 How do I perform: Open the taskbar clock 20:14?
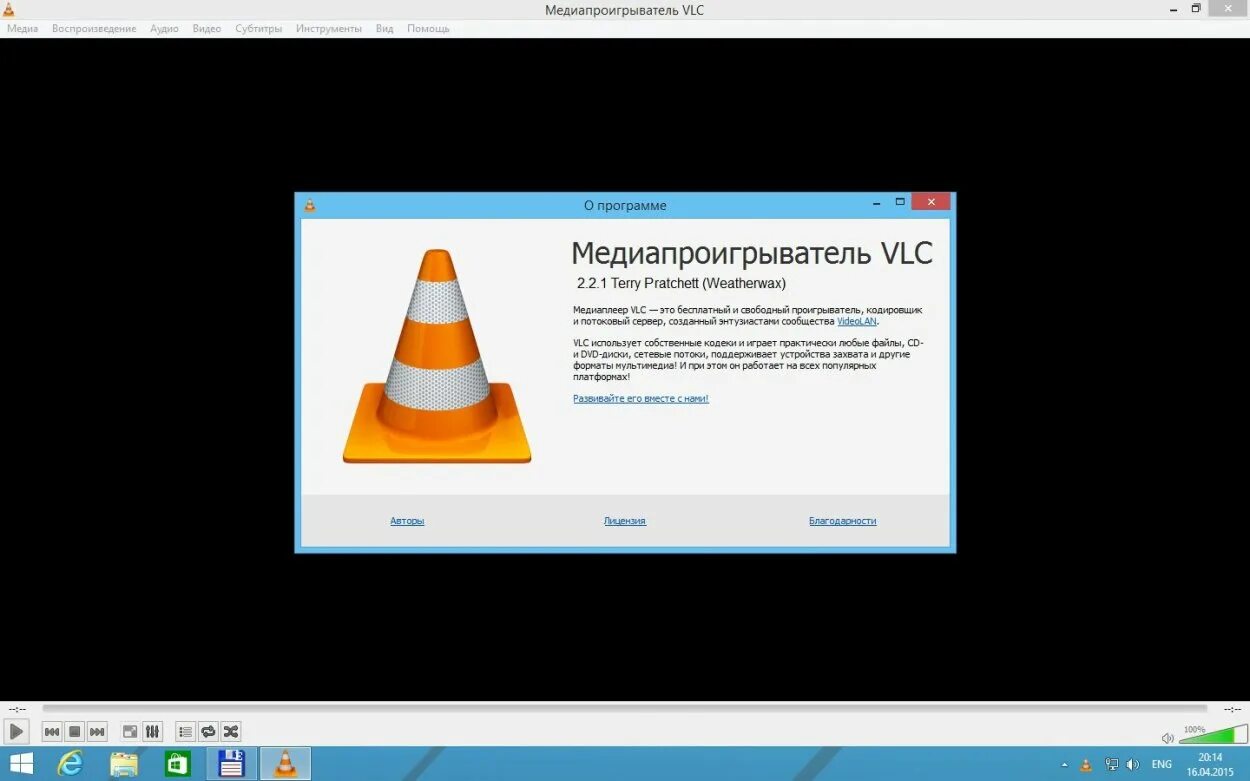pyautogui.click(x=1210, y=765)
